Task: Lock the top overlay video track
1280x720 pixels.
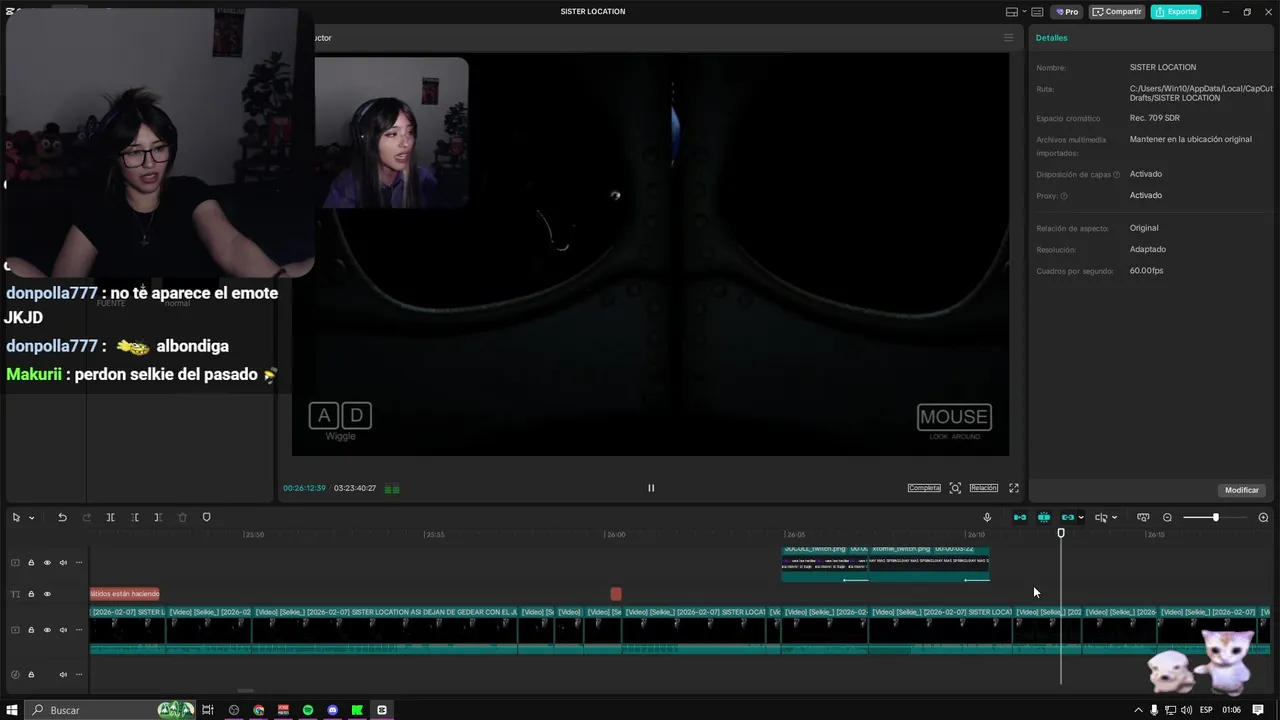Action: click(x=31, y=563)
